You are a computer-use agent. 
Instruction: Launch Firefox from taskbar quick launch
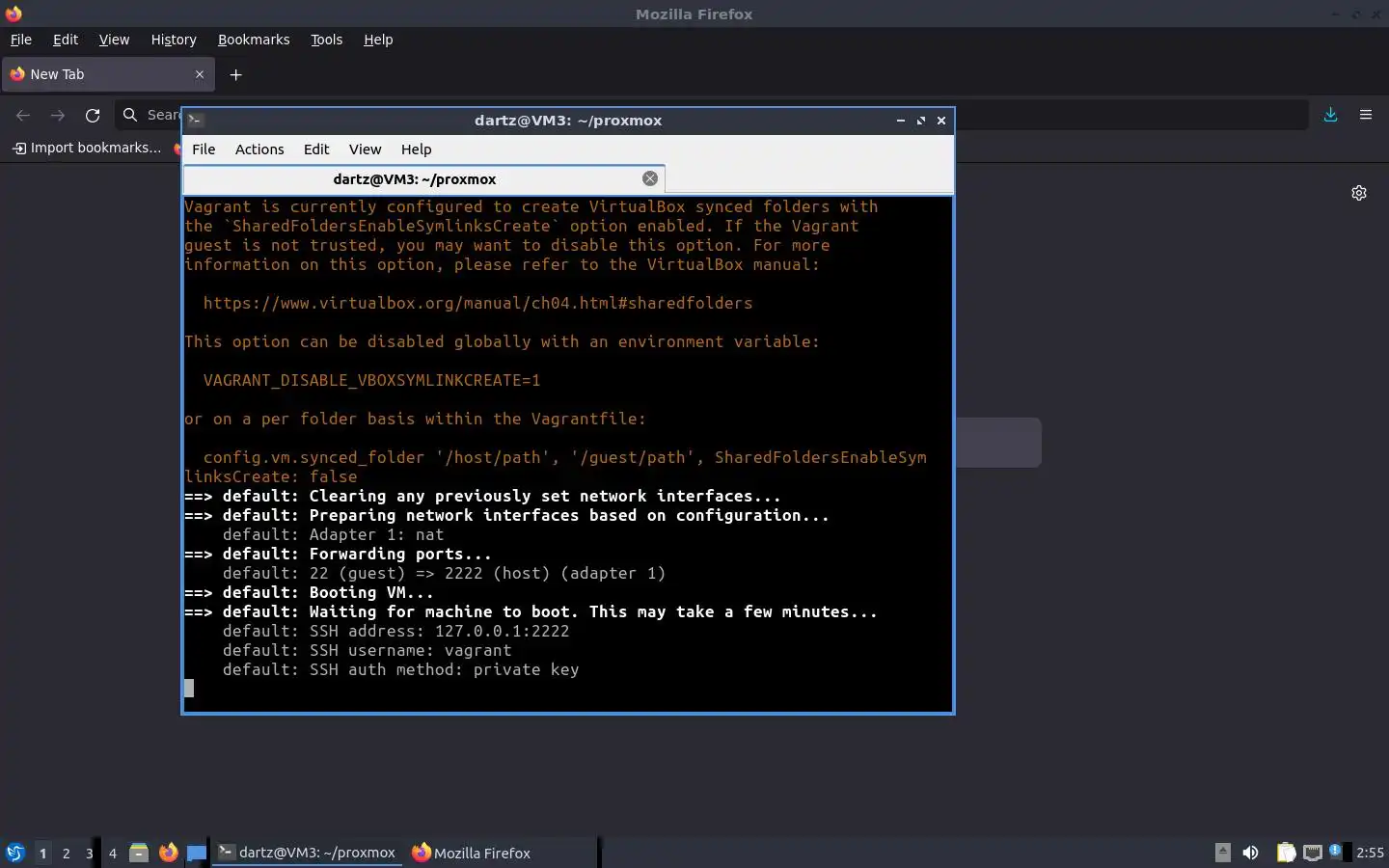coord(169,853)
